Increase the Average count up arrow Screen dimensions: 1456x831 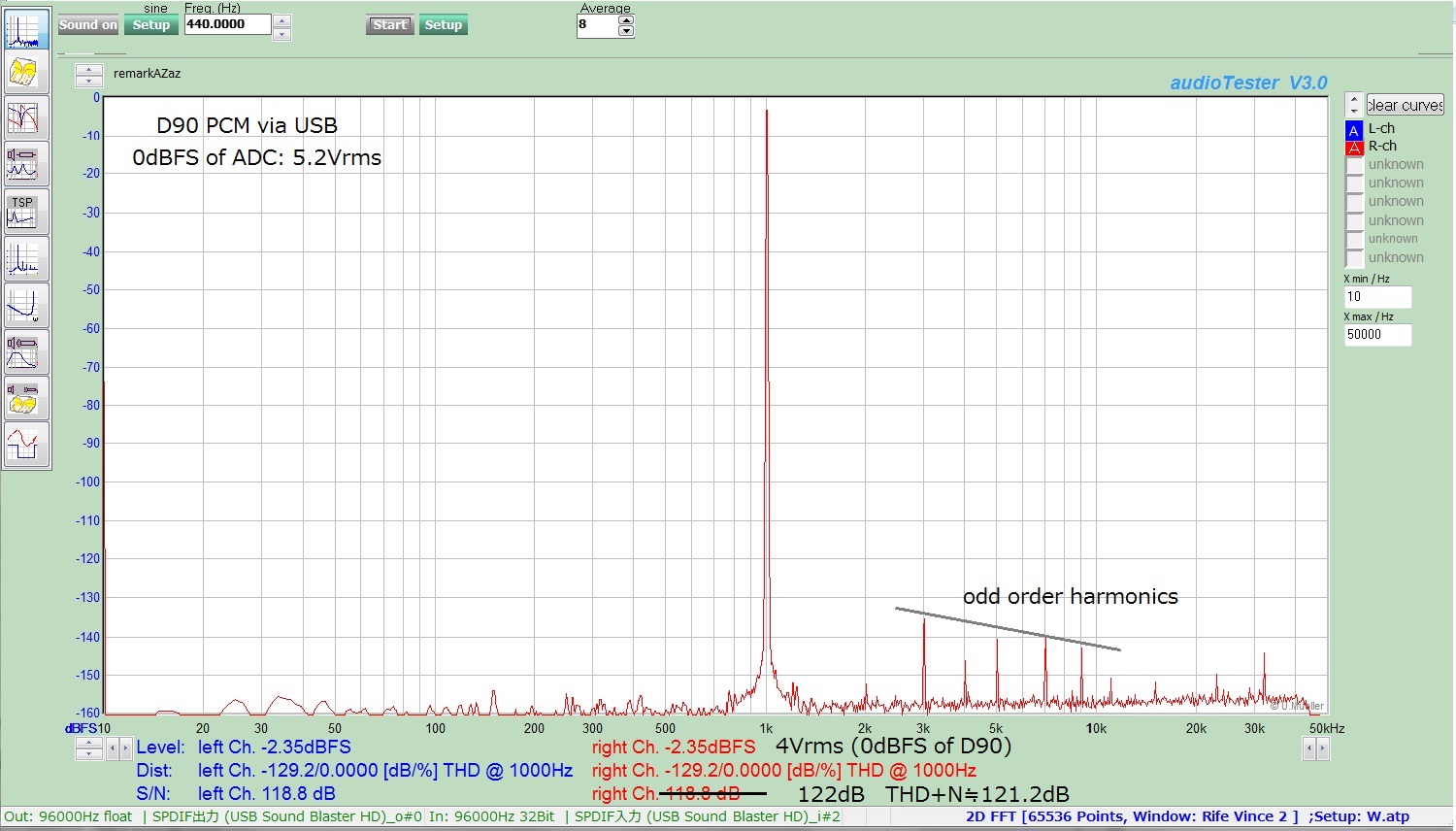pos(626,20)
